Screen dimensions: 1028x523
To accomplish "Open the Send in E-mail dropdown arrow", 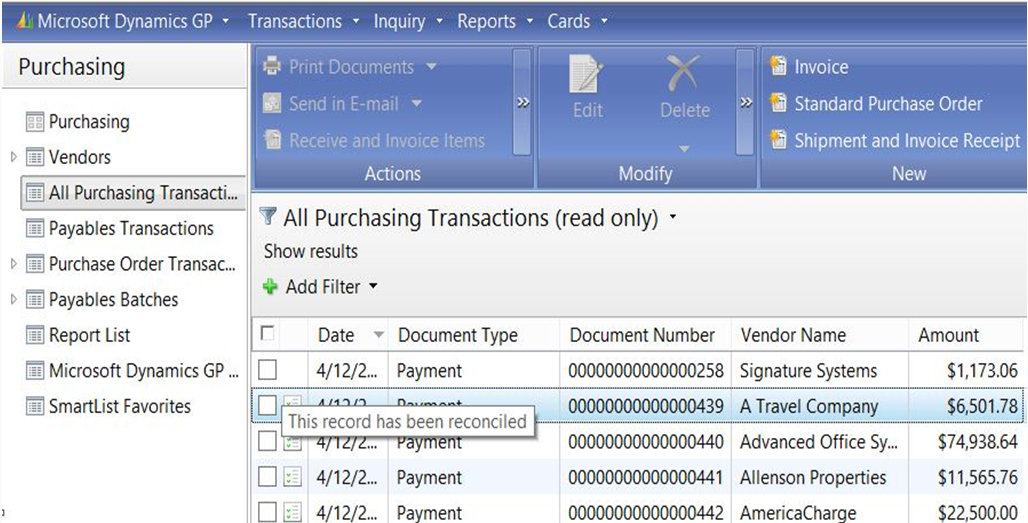I will click(416, 103).
